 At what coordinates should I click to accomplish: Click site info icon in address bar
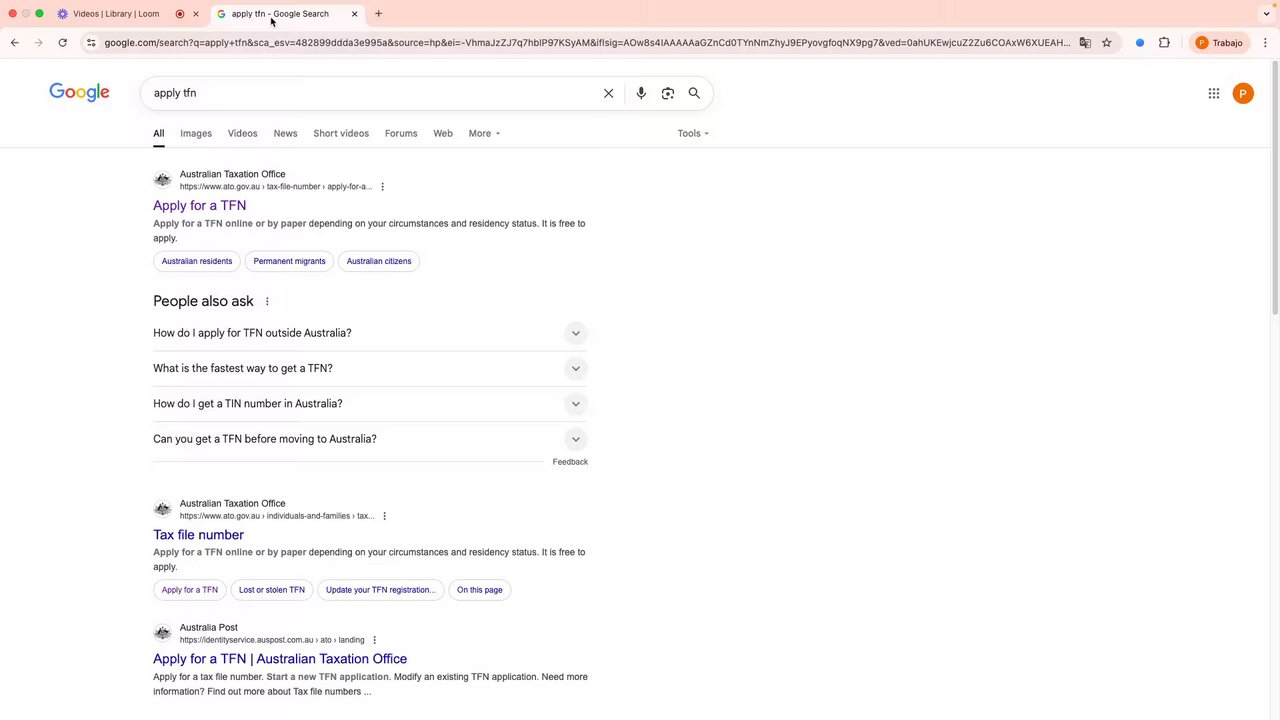pos(91,43)
